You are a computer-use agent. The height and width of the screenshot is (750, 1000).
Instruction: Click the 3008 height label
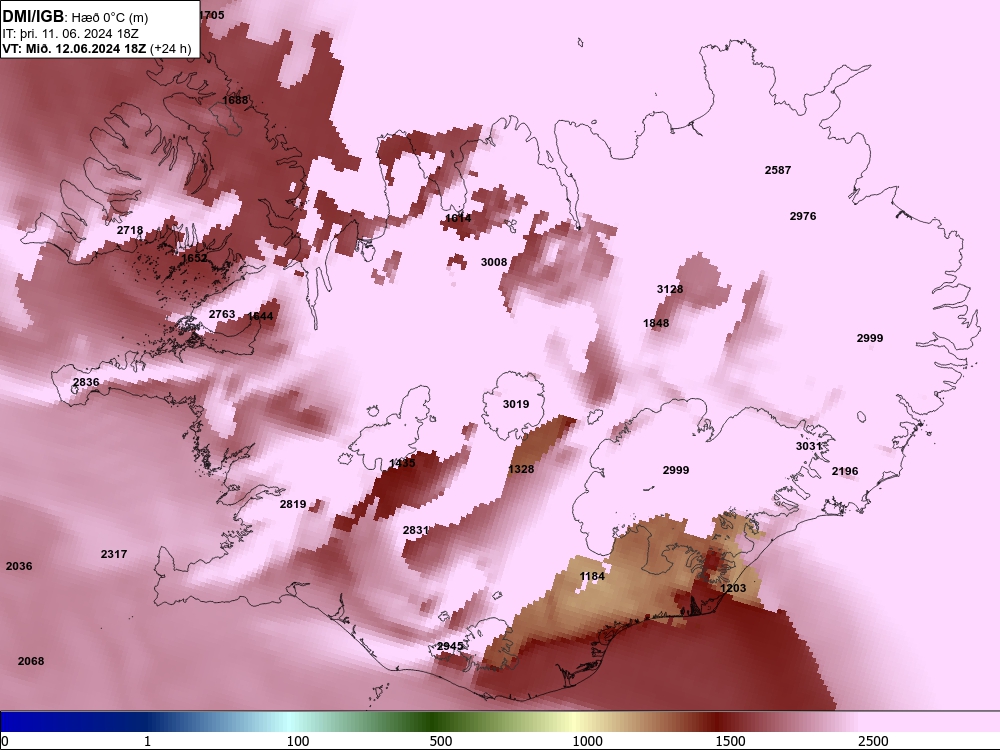point(494,262)
